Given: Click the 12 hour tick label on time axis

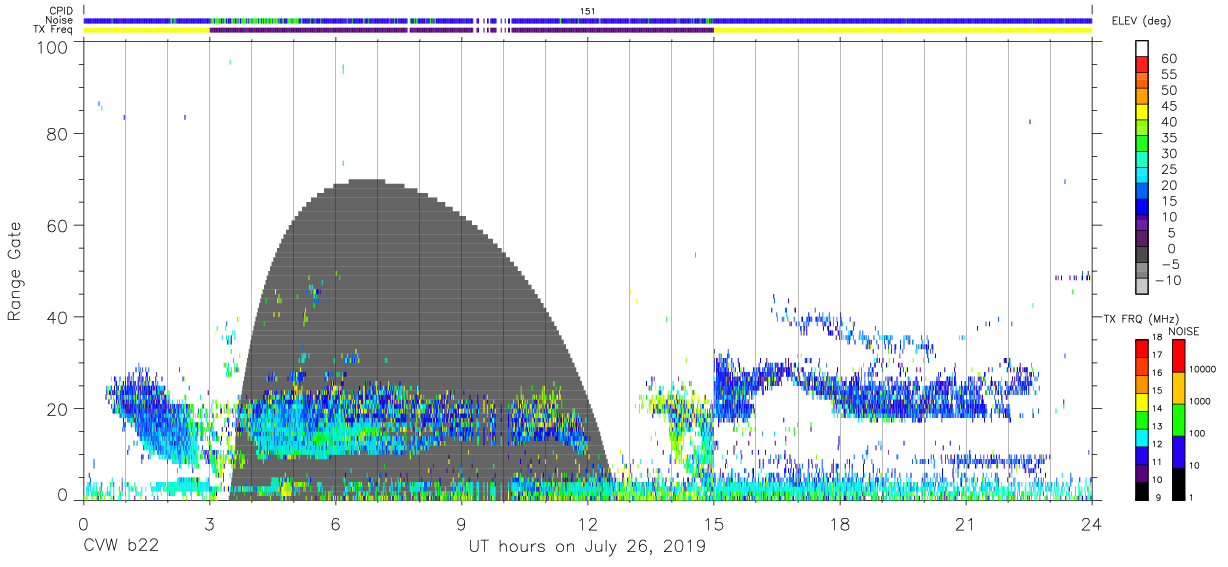Looking at the screenshot, I should tap(587, 524).
